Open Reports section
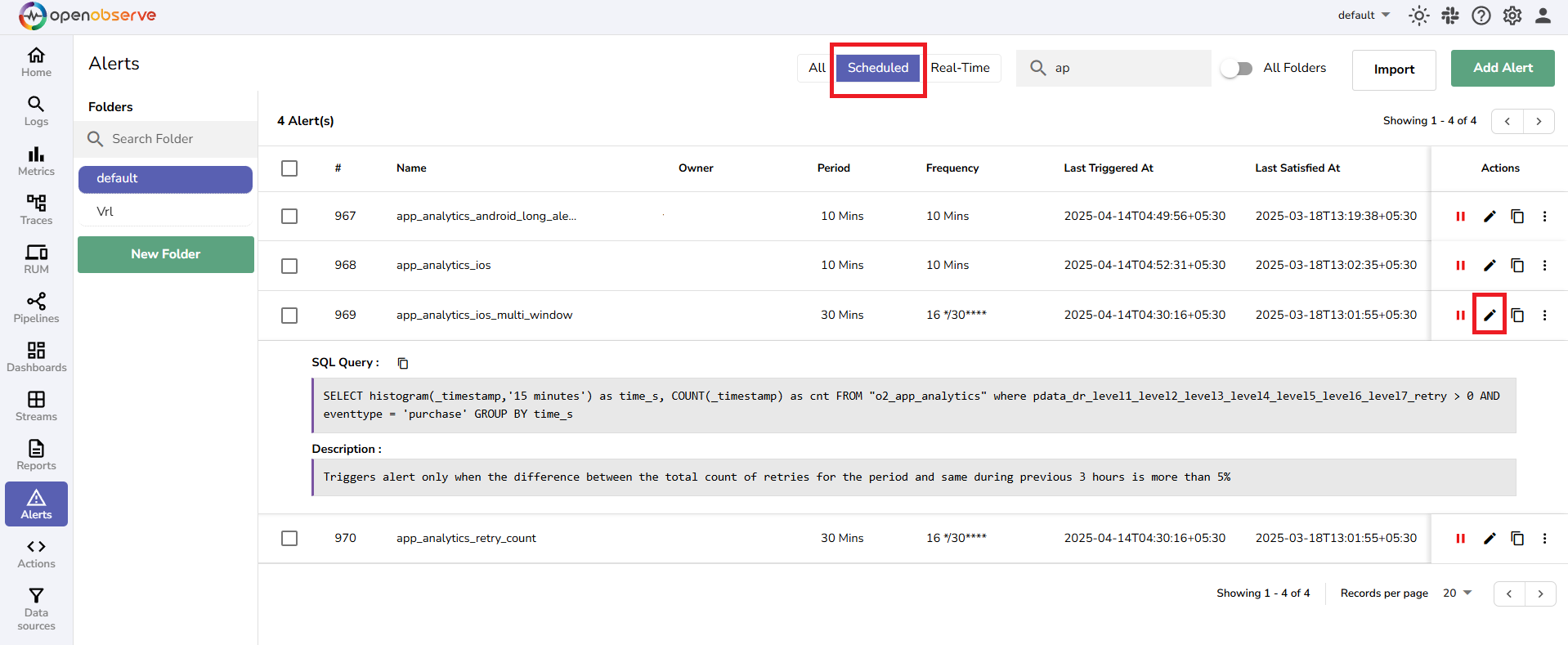 tap(36, 455)
